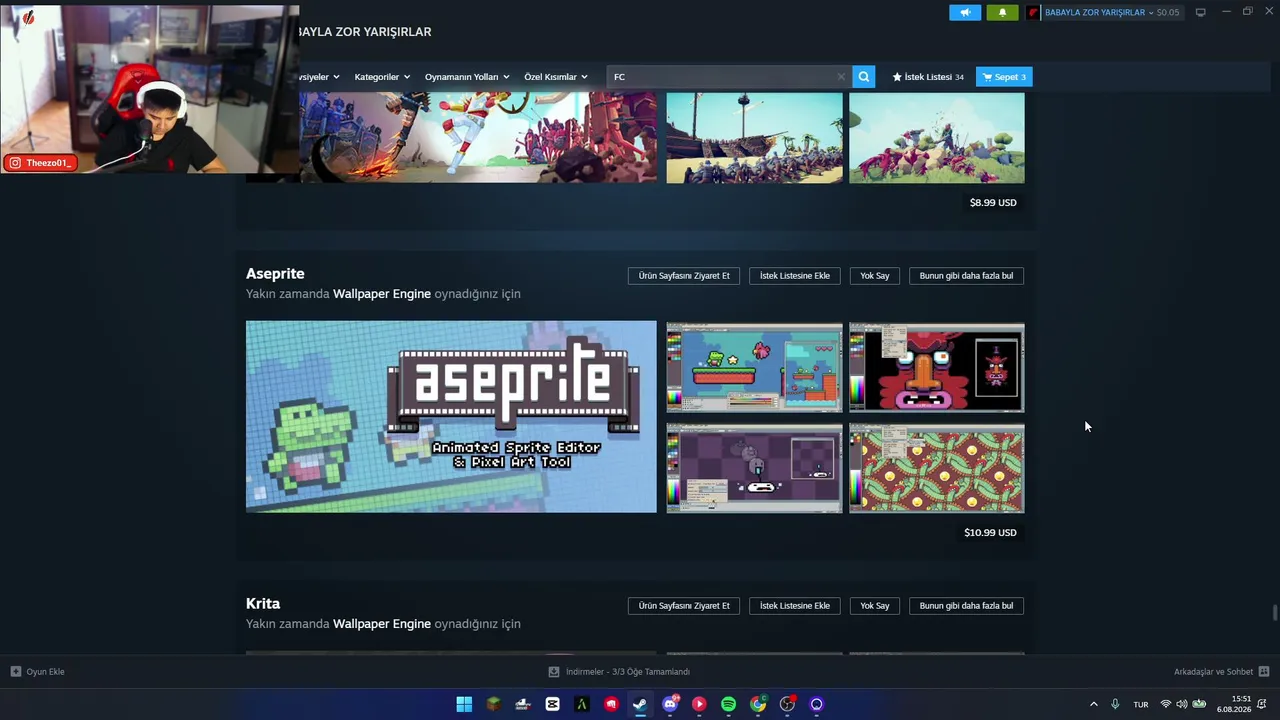The width and height of the screenshot is (1280, 720).
Task: Open Arkadaşlar ve Sohbet label
Action: point(1213,672)
